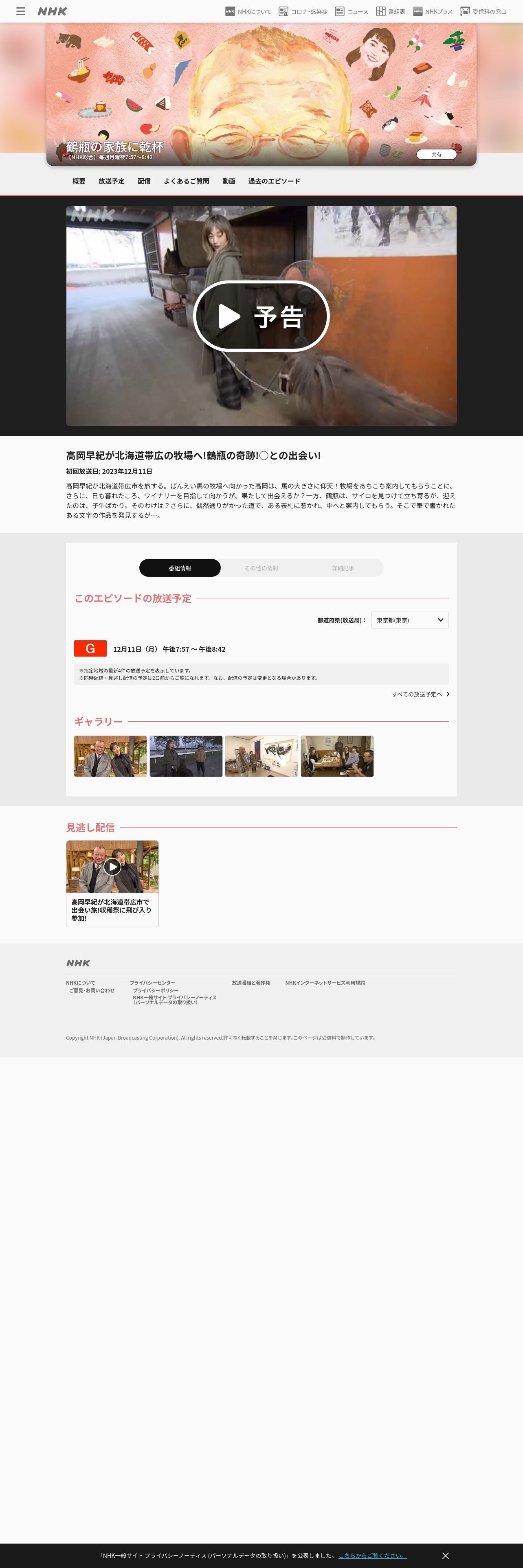Open プライバシーポリシー footer link
The width and height of the screenshot is (523, 1568).
coord(155,991)
